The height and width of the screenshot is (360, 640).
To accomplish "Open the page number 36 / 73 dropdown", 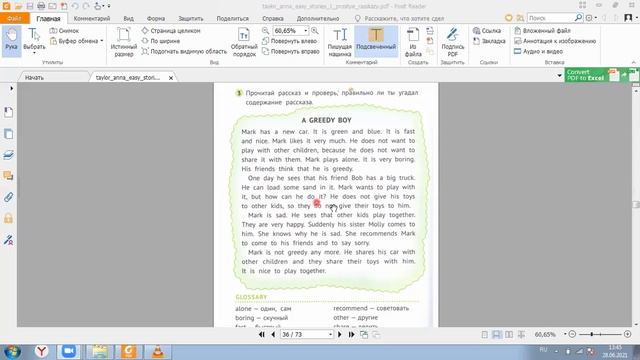I will 330,334.
